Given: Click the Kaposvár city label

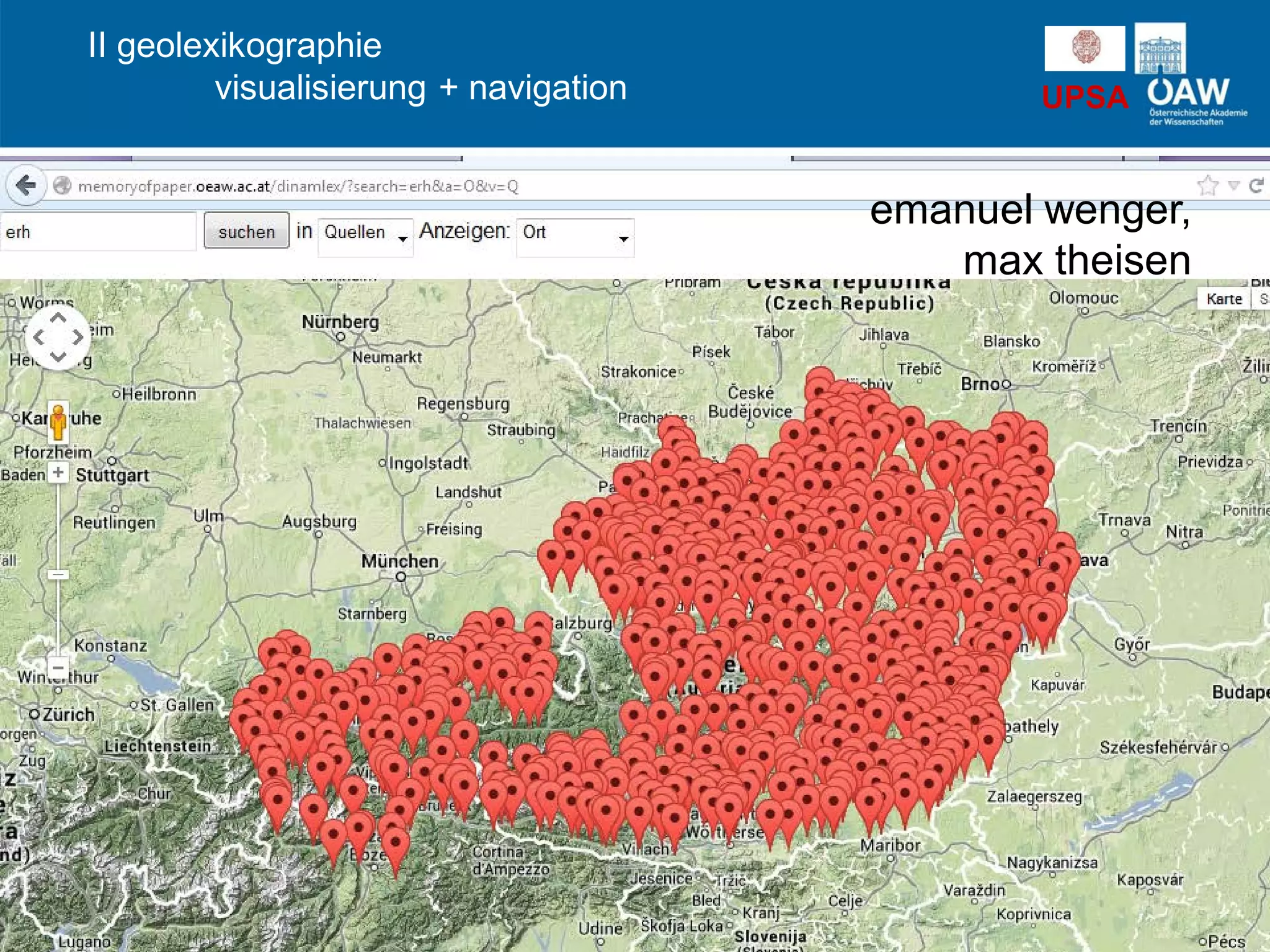Looking at the screenshot, I should pyautogui.click(x=1150, y=879).
